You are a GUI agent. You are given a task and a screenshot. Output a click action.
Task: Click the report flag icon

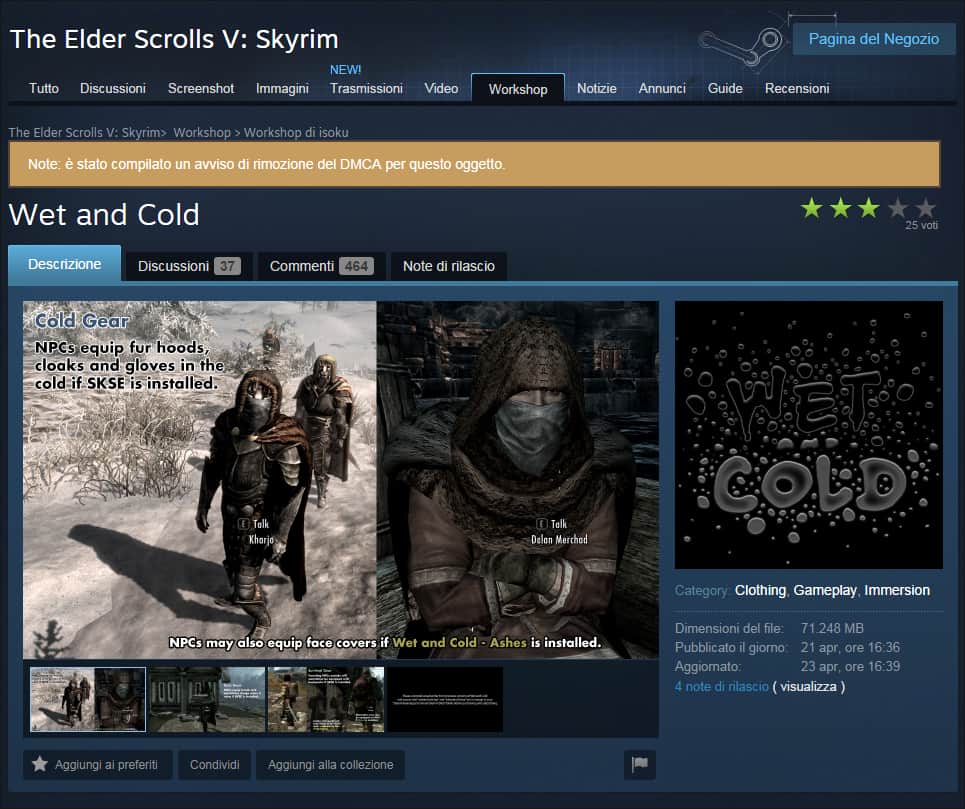tap(639, 765)
